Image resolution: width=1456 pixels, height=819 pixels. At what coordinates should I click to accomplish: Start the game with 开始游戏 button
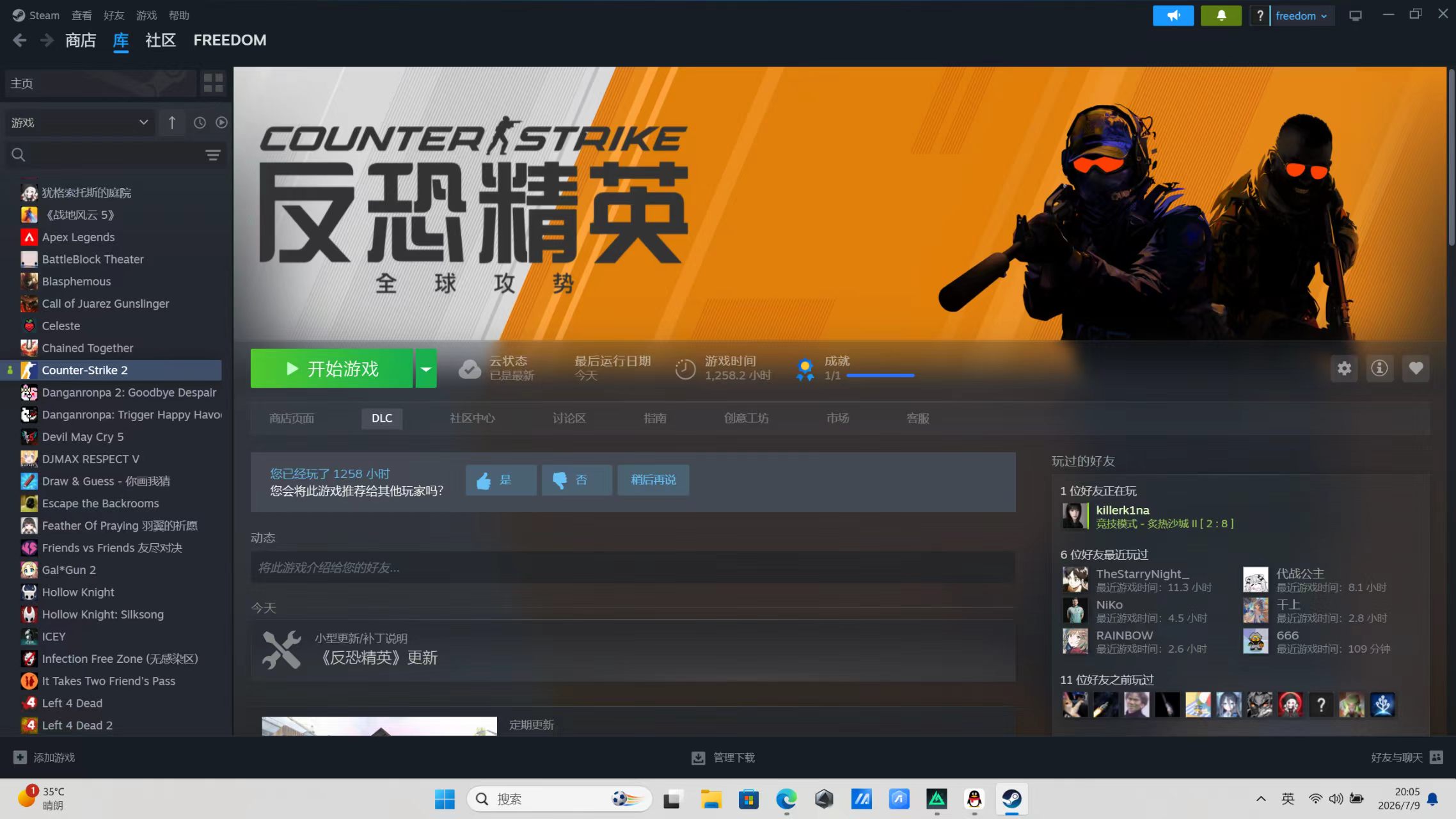[331, 369]
